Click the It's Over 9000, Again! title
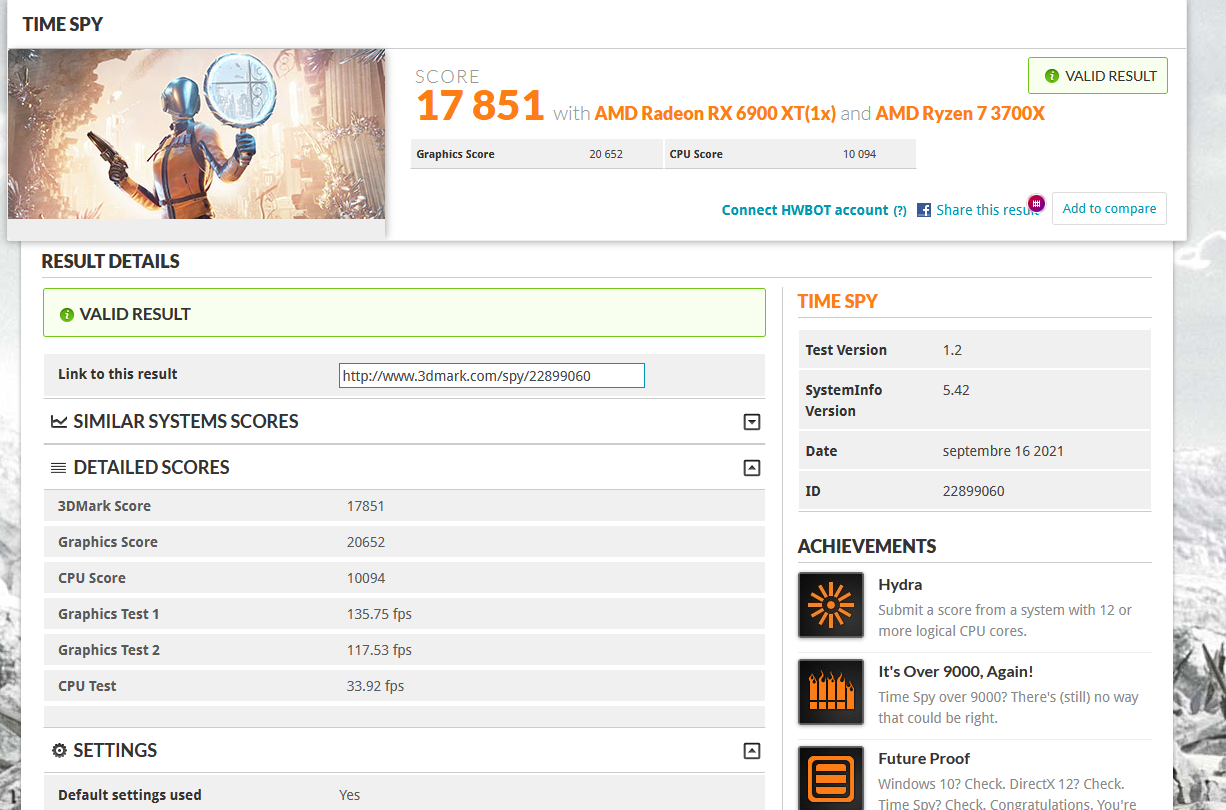The width and height of the screenshot is (1226, 810). [x=956, y=672]
